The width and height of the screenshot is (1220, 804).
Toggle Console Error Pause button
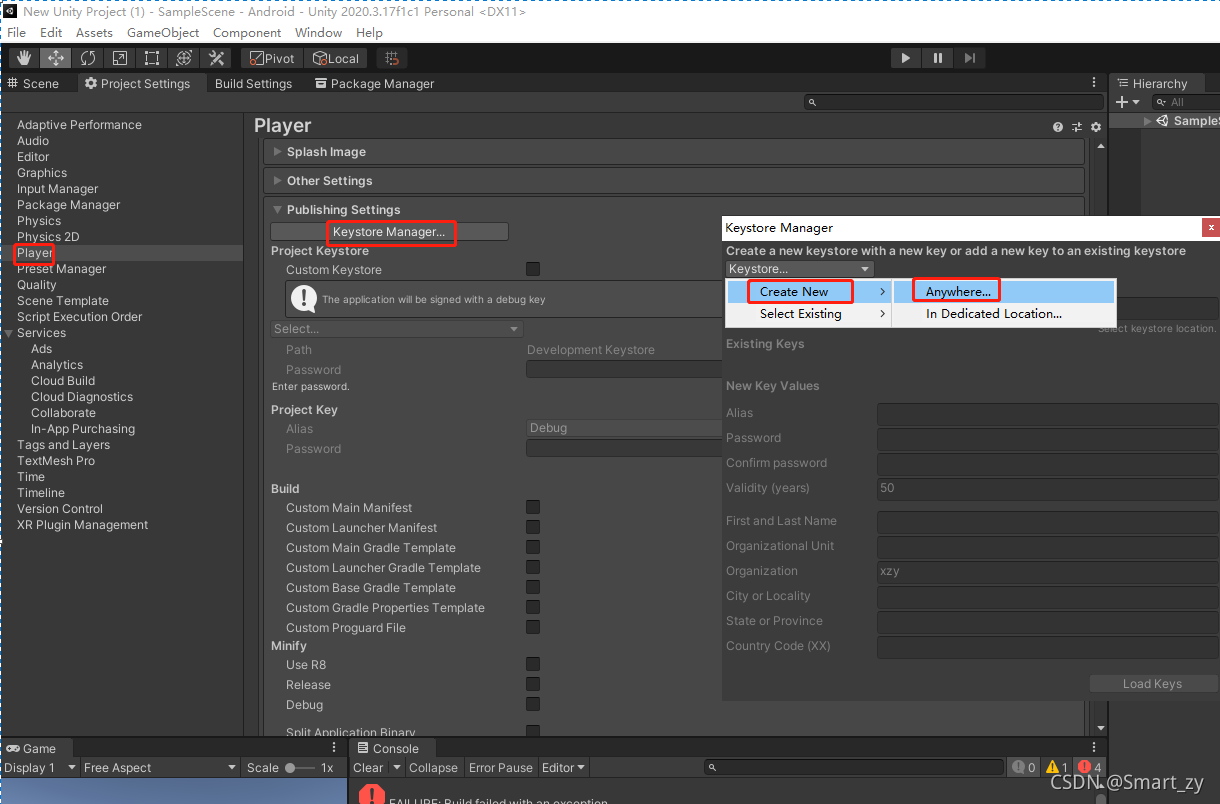click(x=501, y=768)
